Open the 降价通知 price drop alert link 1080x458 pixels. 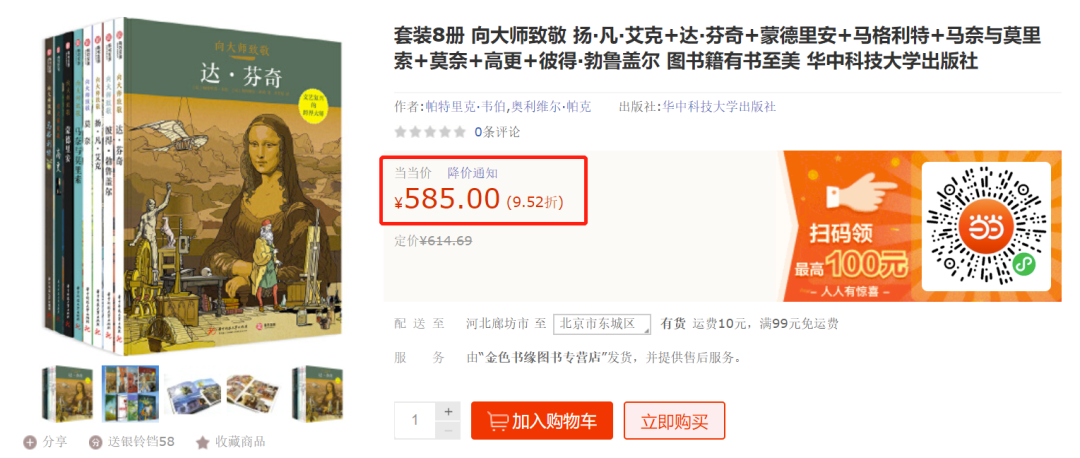[x=472, y=172]
